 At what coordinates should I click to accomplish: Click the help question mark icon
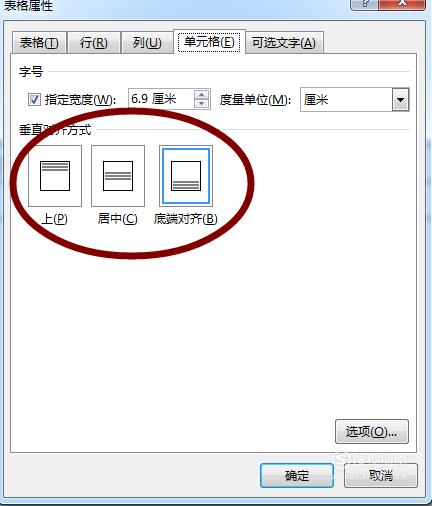pyautogui.click(x=366, y=3)
